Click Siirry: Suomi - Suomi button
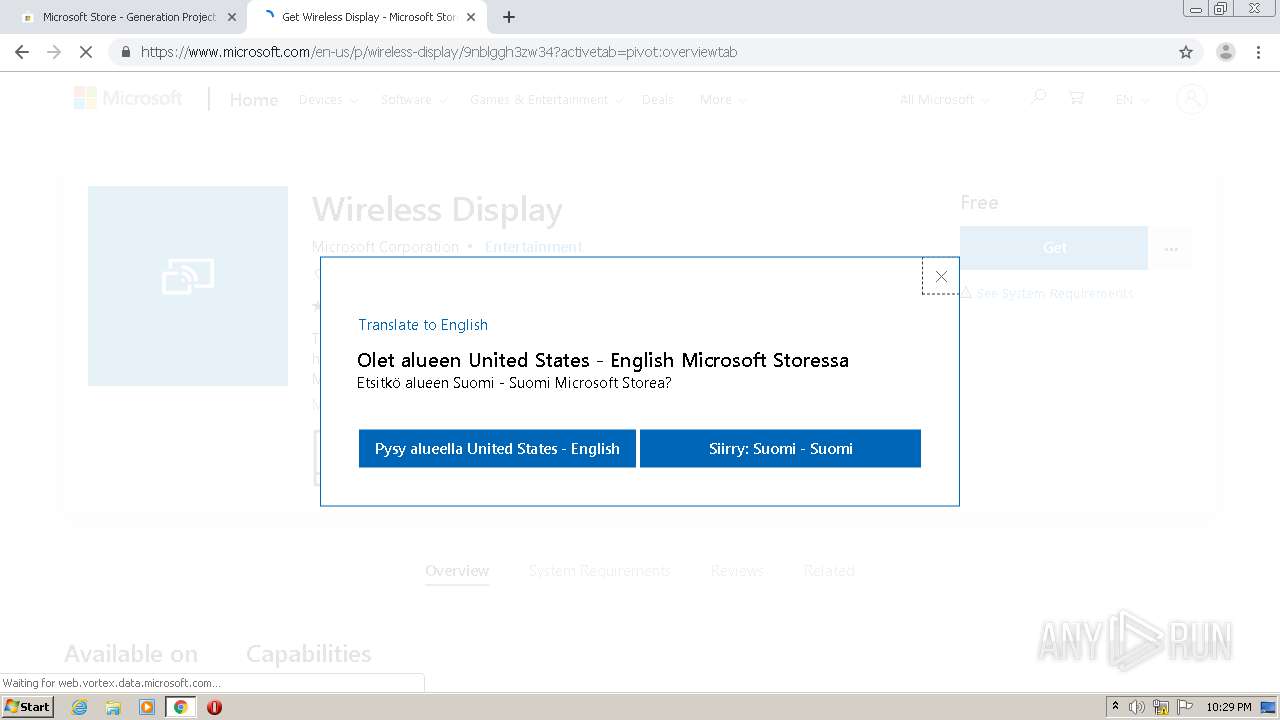The width and height of the screenshot is (1280, 720). click(x=780, y=449)
